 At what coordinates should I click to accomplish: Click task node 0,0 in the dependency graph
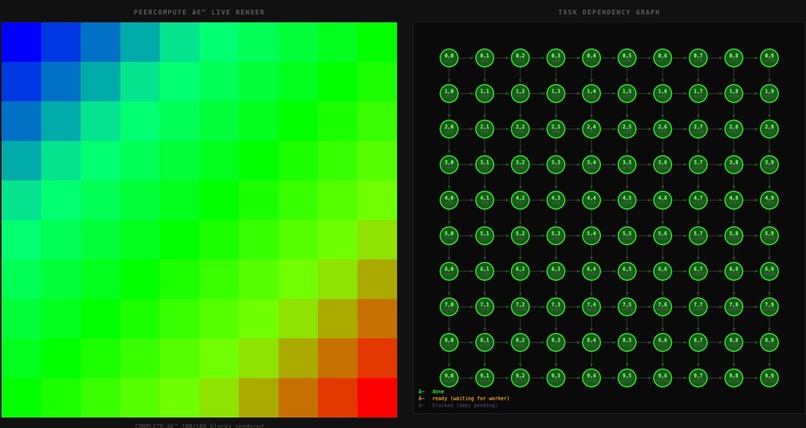point(449,58)
